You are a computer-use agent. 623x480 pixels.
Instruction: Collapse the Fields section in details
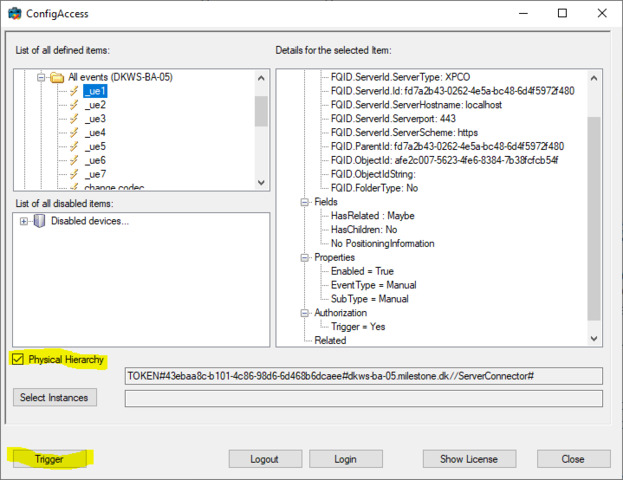point(305,201)
